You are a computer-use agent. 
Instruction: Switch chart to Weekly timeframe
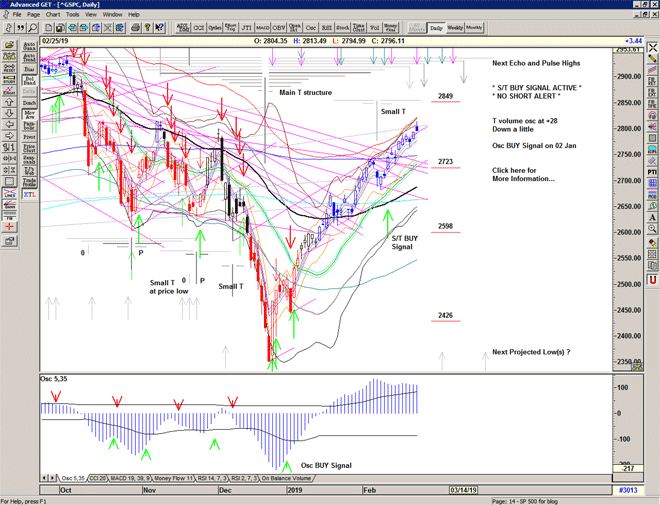pyautogui.click(x=454, y=27)
